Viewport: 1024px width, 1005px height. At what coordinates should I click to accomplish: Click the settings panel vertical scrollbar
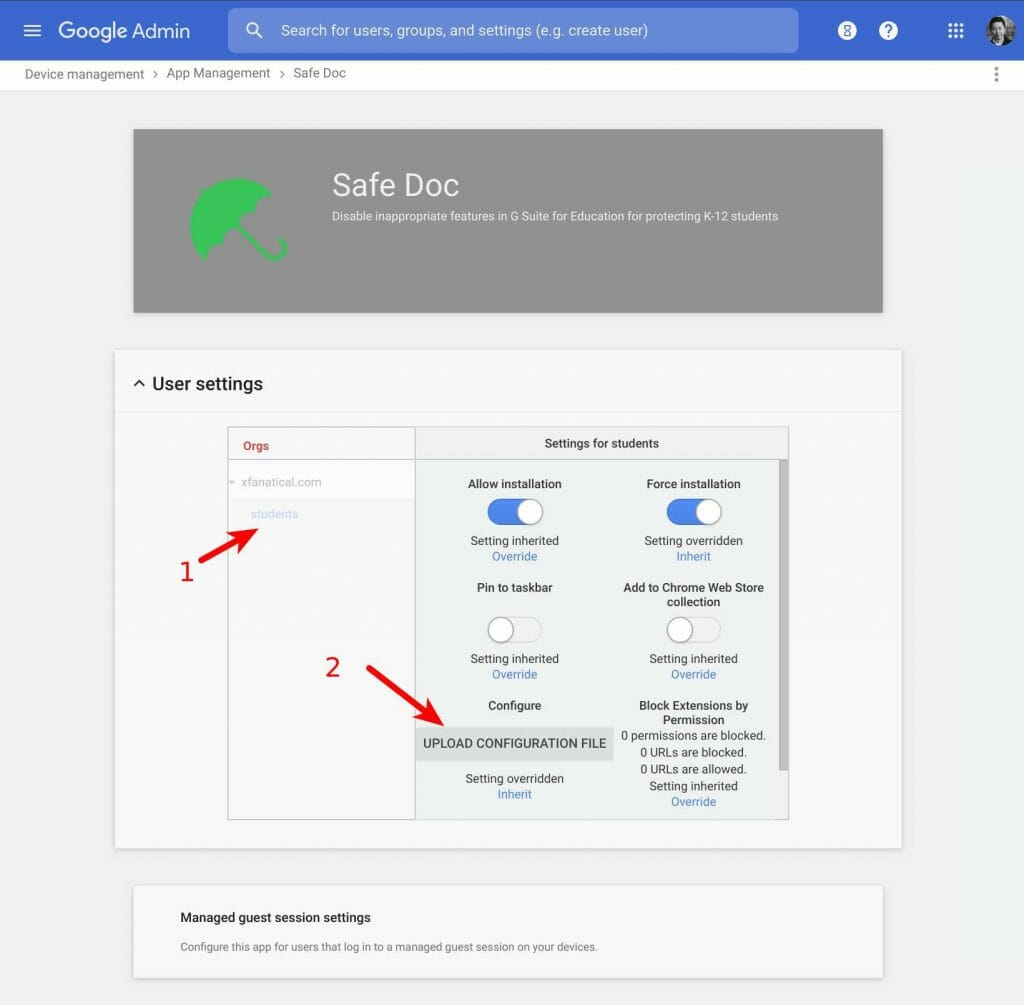pyautogui.click(x=783, y=615)
